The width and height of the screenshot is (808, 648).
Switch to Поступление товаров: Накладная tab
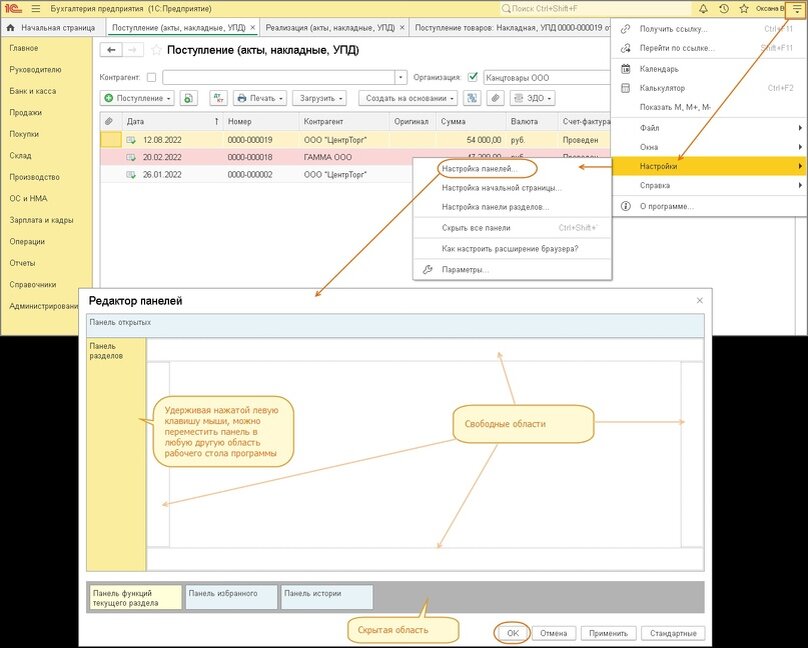(x=512, y=28)
